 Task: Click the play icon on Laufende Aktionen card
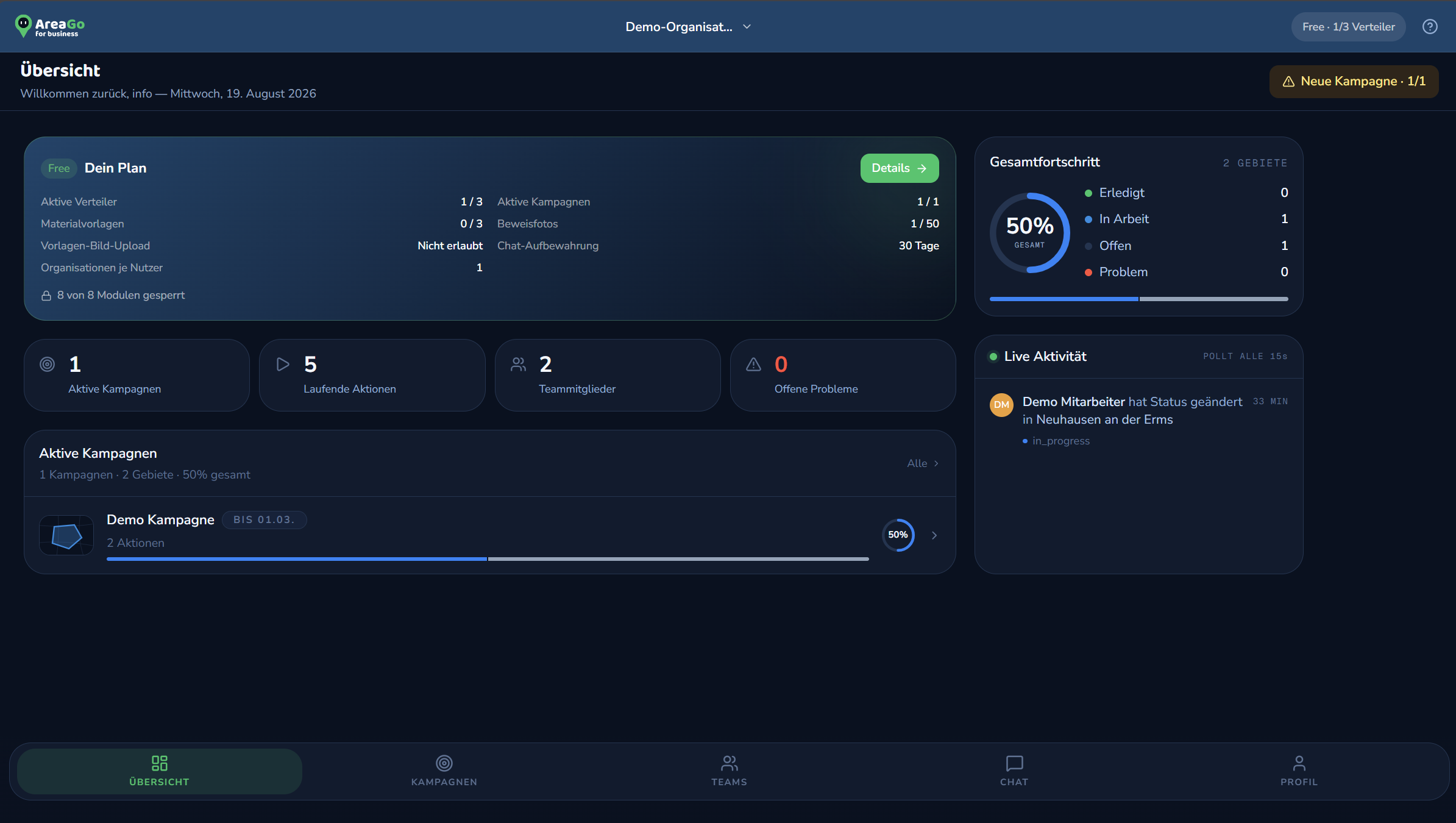tap(283, 364)
